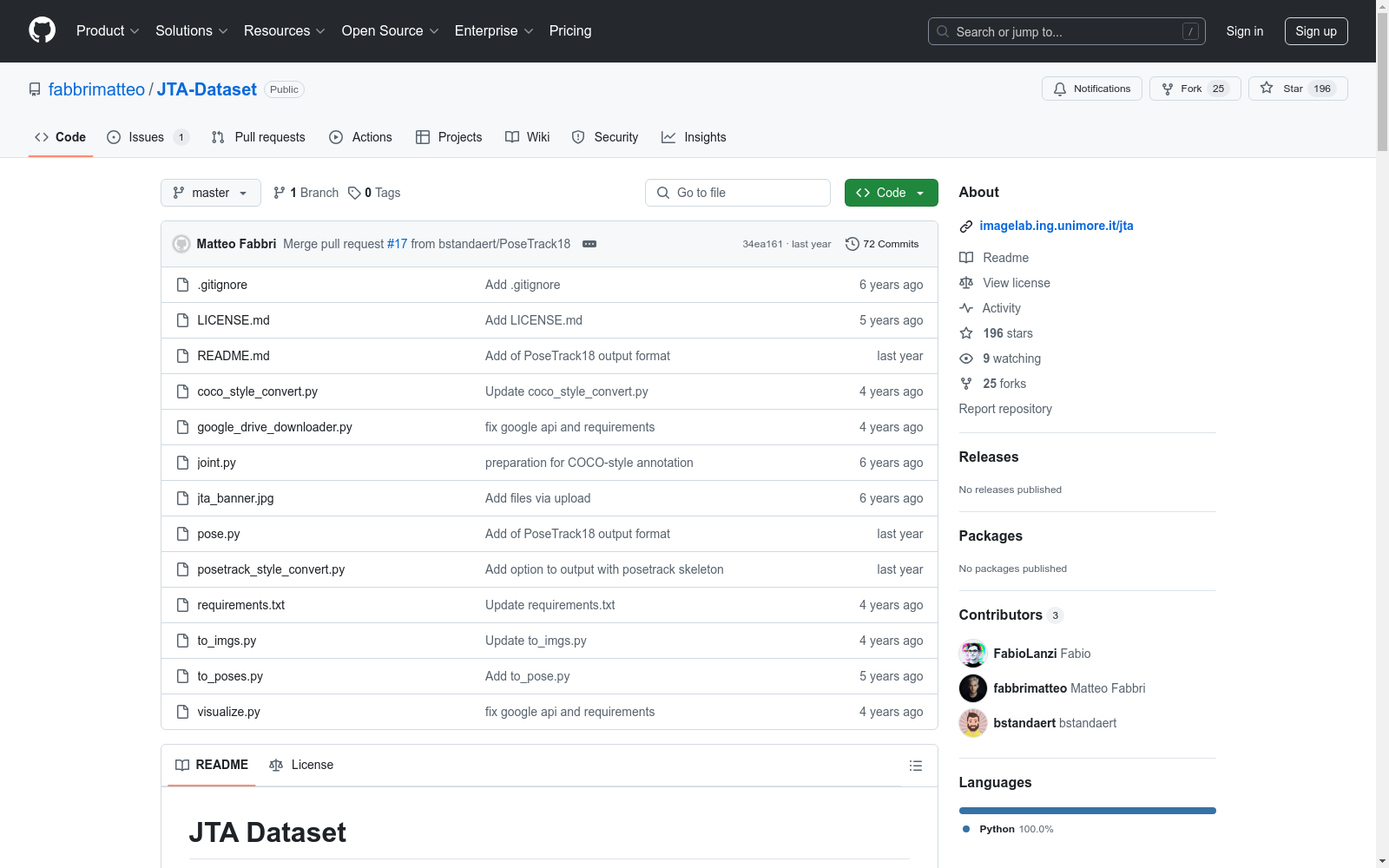Open the fabbrimatteo owner link in breadcrumb
The image size is (1389, 868).
coord(96,89)
